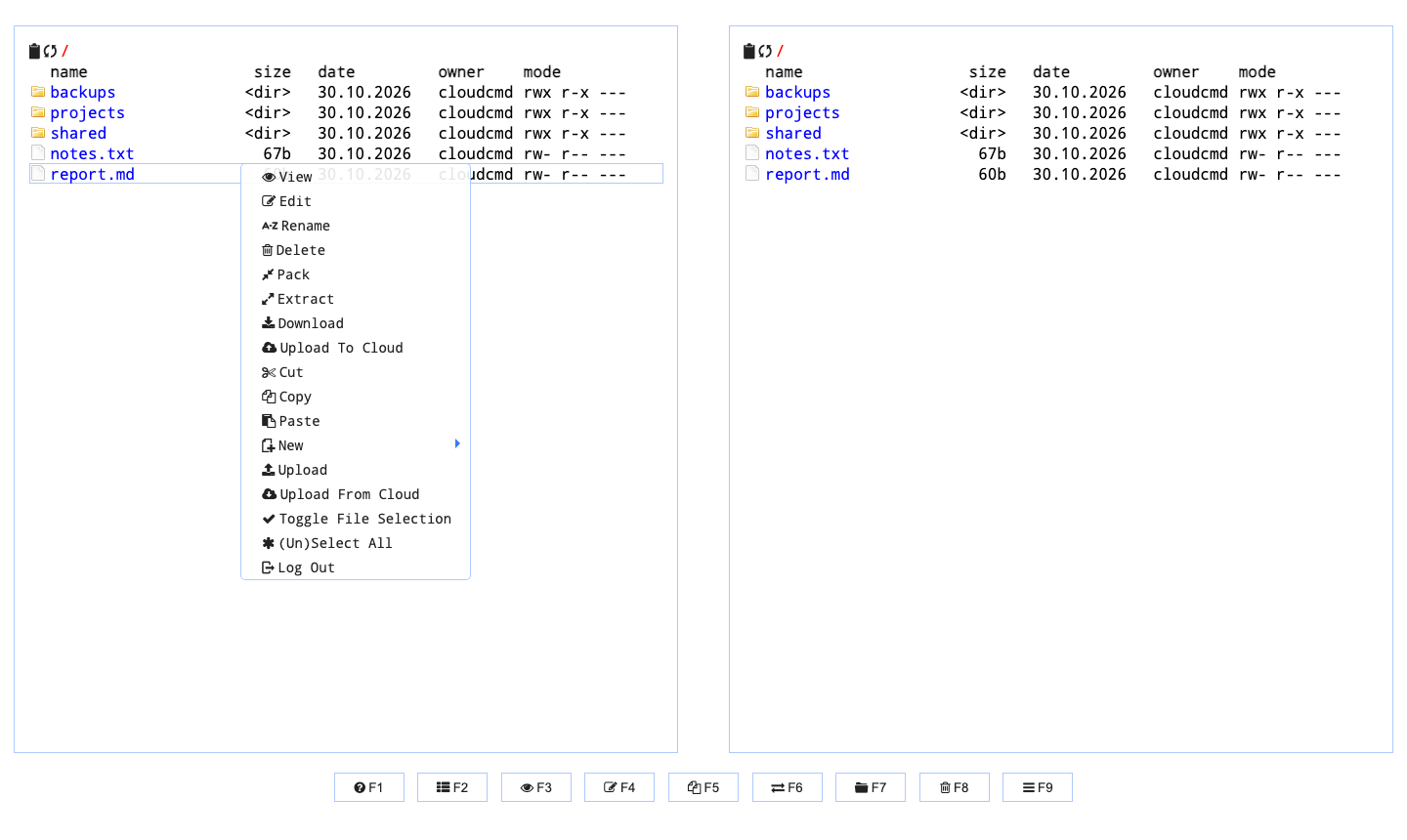Click notes.txt file icon in right panel
The width and height of the screenshot is (1407, 840).
click(x=752, y=153)
